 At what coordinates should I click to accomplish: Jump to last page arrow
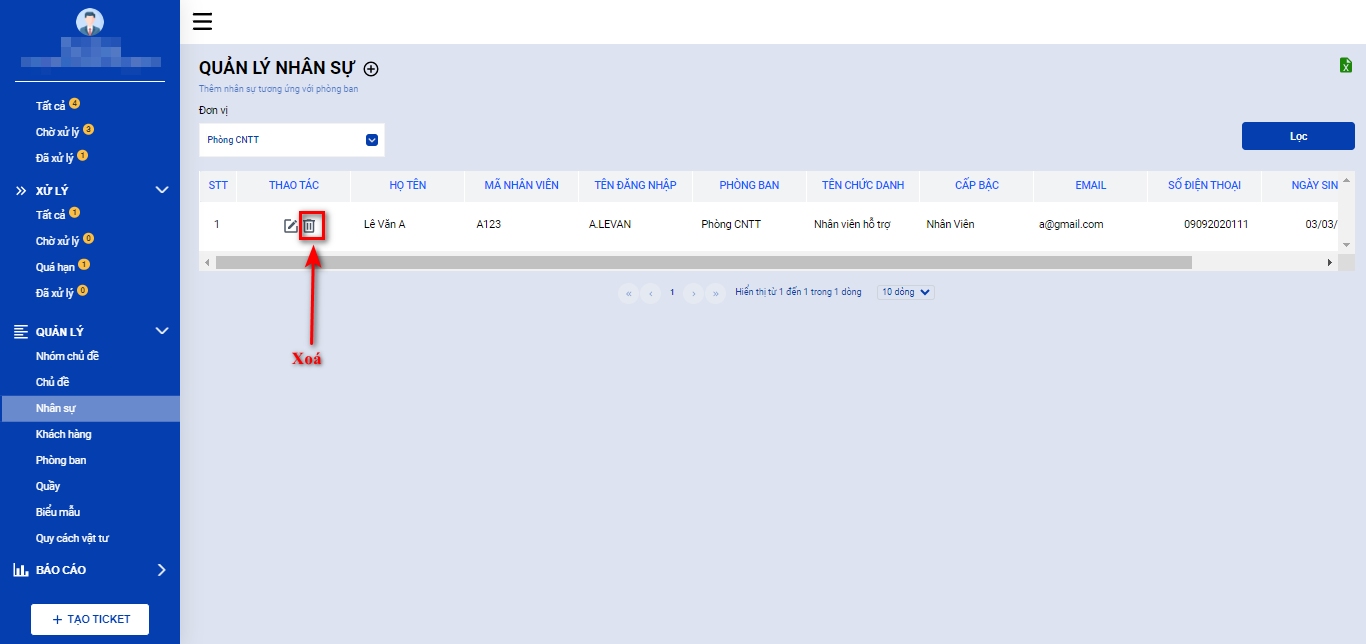pos(715,293)
